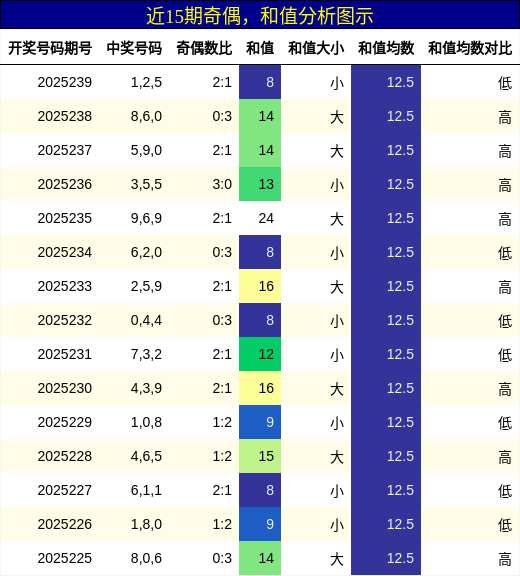Select issue number 2025239
This screenshot has width=520, height=576.
(x=65, y=82)
